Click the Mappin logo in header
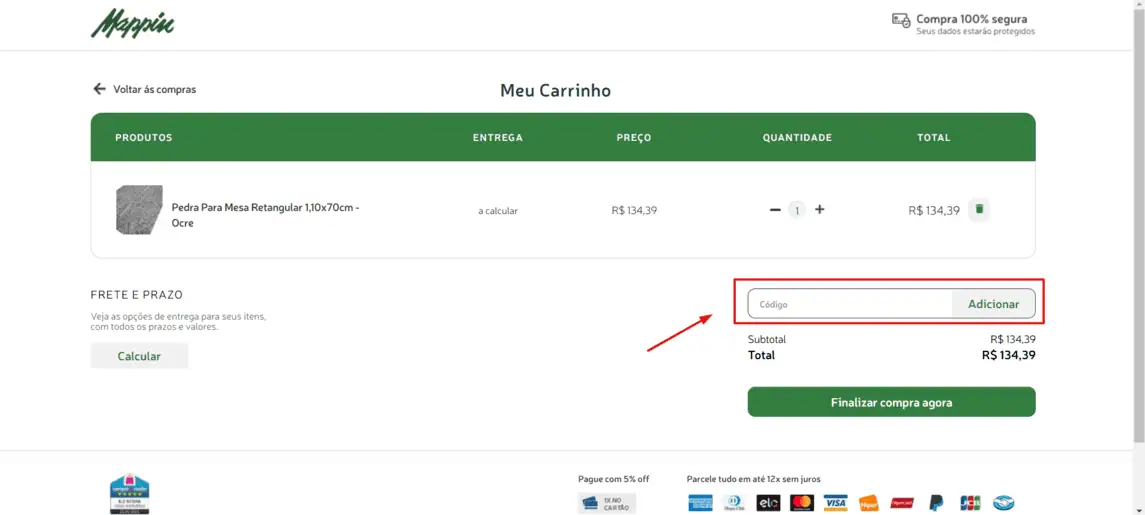This screenshot has height=515, width=1145. [x=133, y=23]
